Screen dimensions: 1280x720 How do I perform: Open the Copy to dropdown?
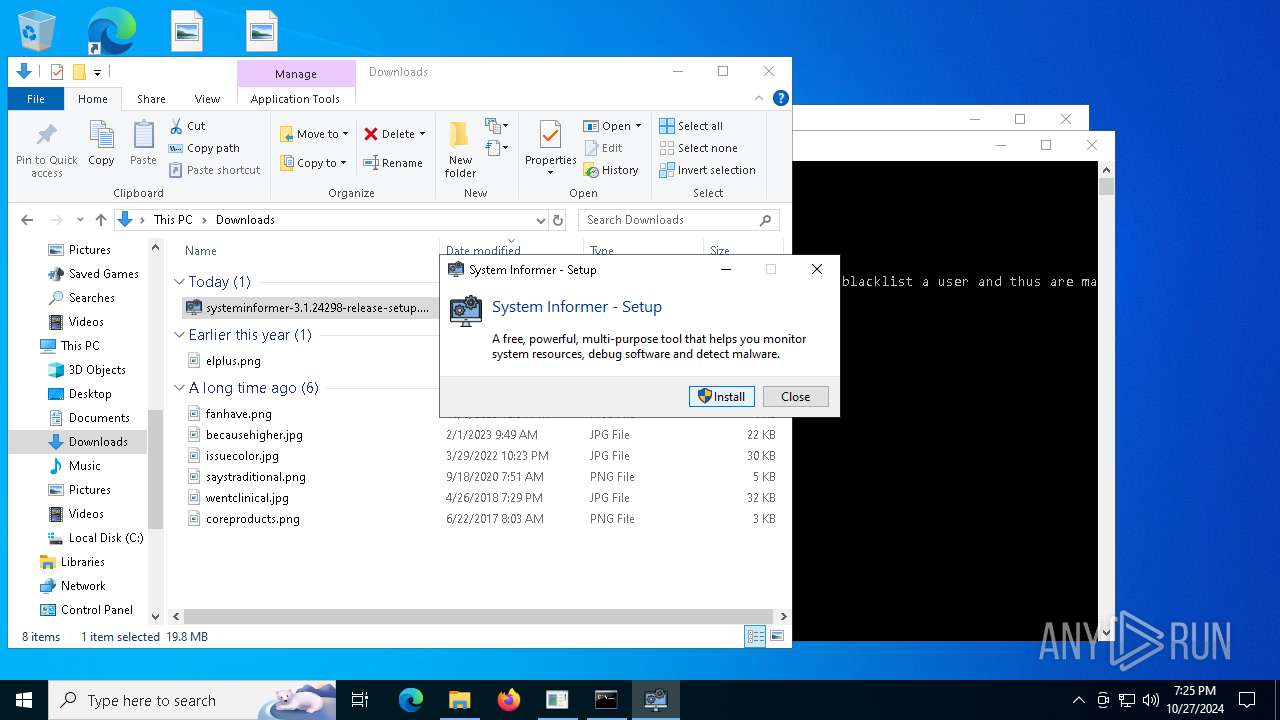pos(314,163)
